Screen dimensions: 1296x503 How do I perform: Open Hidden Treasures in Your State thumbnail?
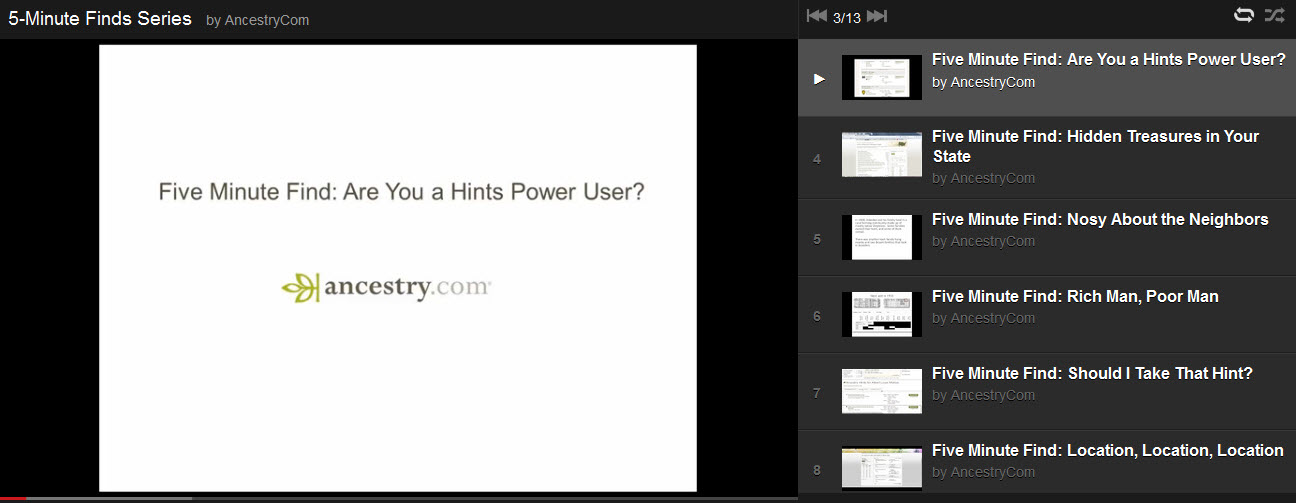click(x=881, y=155)
